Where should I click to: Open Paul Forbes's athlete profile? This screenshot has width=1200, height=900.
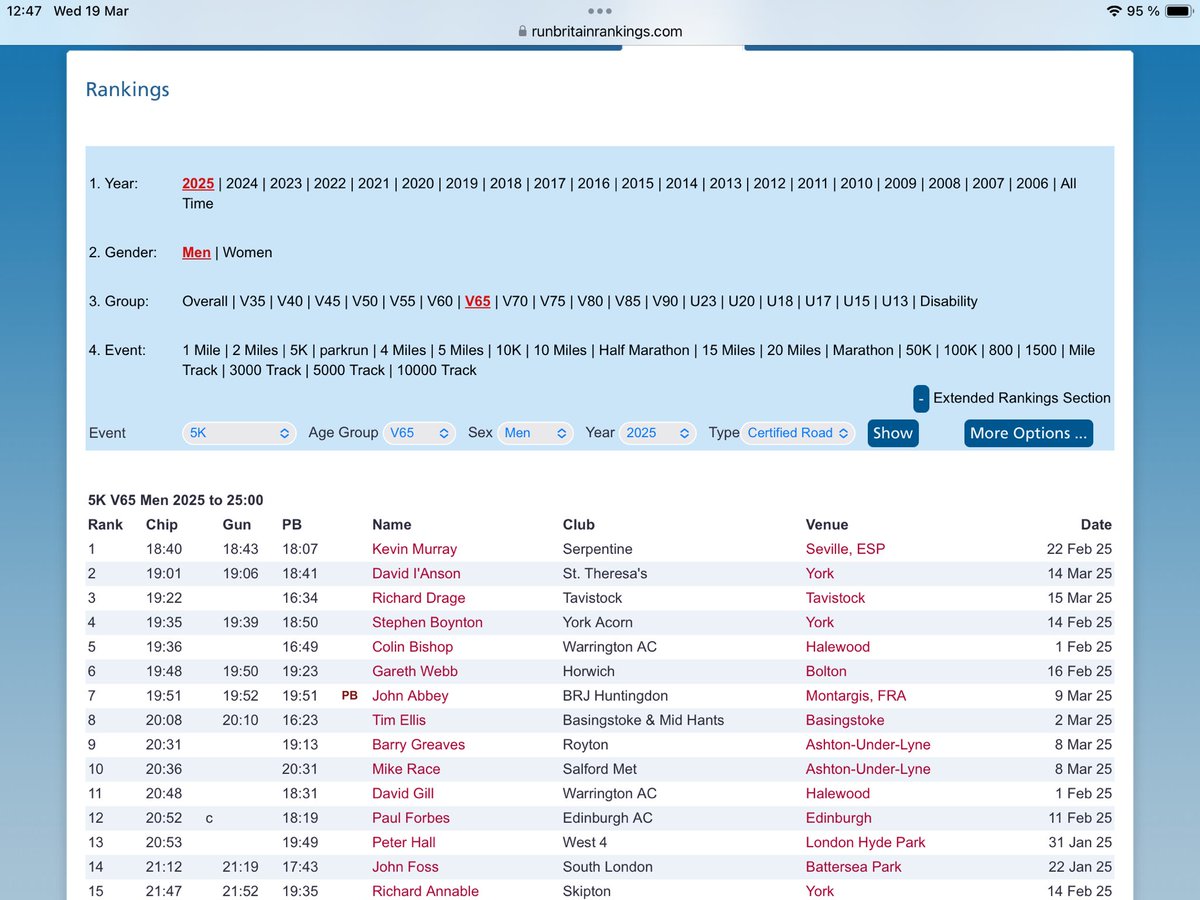[411, 818]
